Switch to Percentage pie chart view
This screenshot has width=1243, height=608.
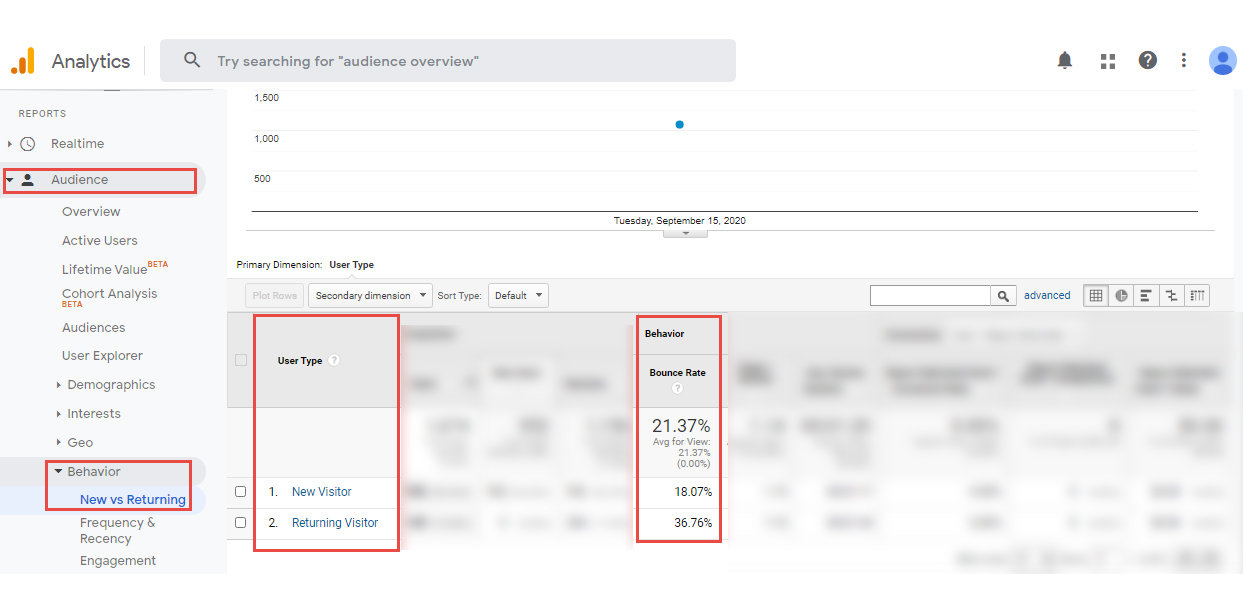[1121, 295]
